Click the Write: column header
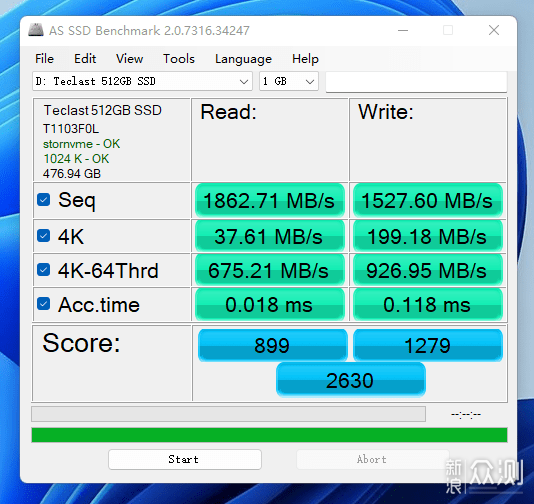The image size is (534, 504). coord(386,112)
